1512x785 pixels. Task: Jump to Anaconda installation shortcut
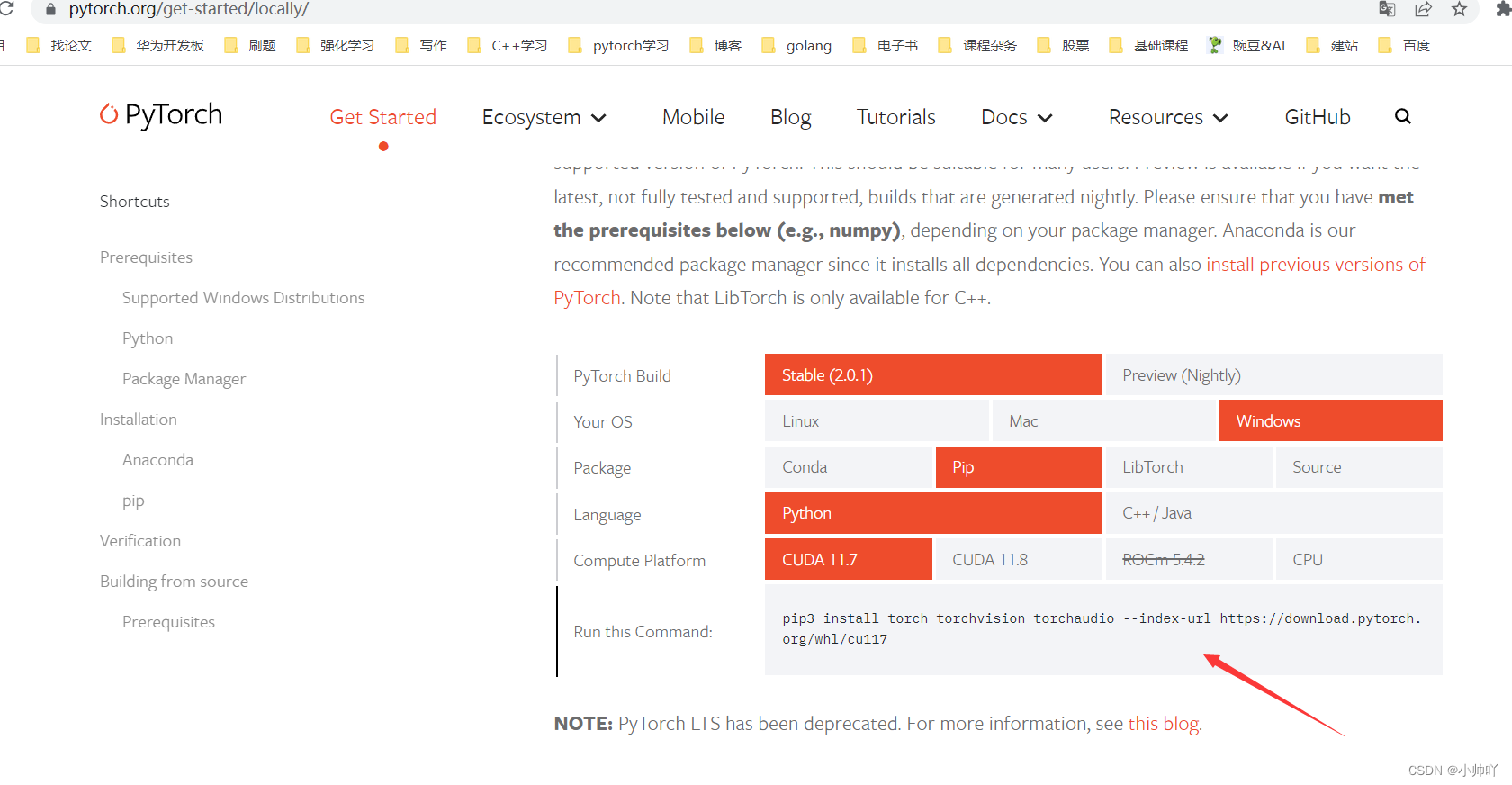click(x=157, y=459)
